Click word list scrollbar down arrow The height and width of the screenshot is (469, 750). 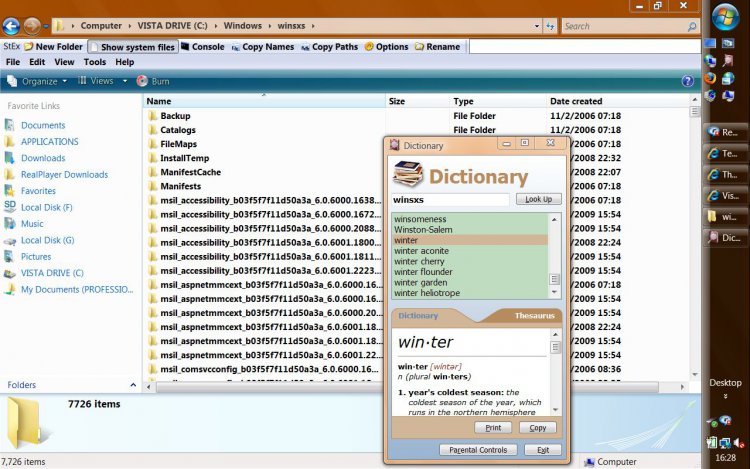(554, 292)
